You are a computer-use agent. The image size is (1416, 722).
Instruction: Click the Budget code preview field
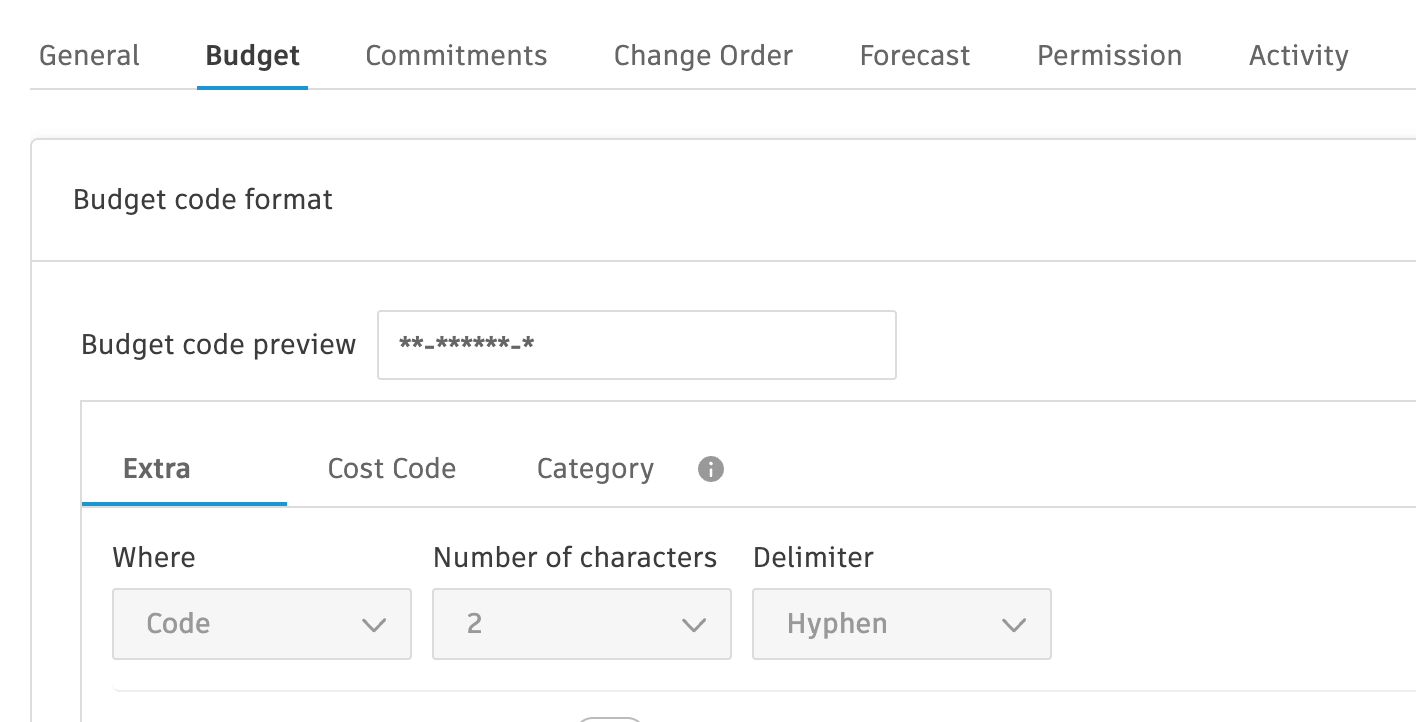click(636, 345)
